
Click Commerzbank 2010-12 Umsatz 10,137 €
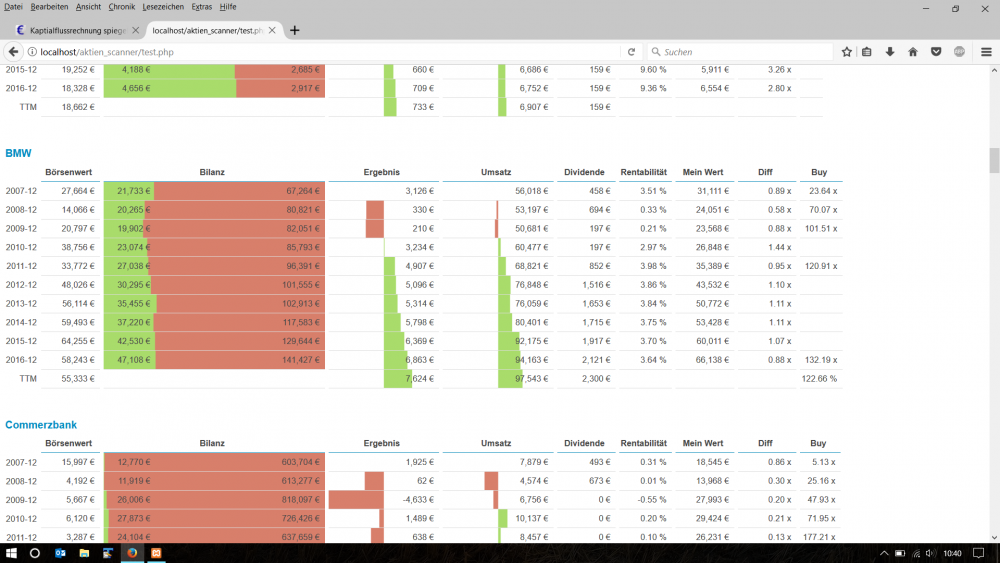tap(531, 518)
